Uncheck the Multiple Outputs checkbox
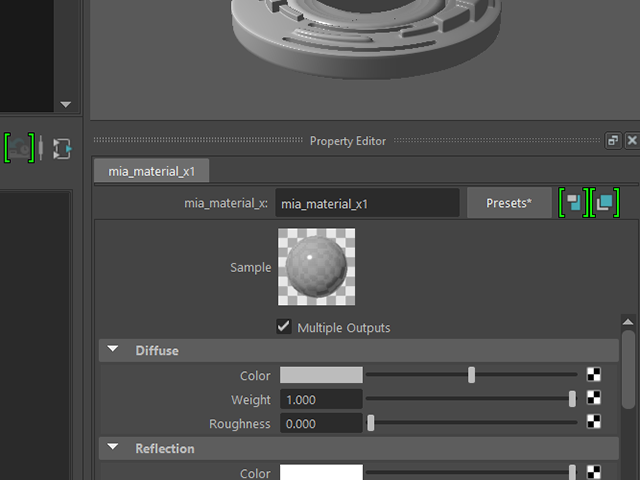The image size is (640, 480). coord(284,327)
